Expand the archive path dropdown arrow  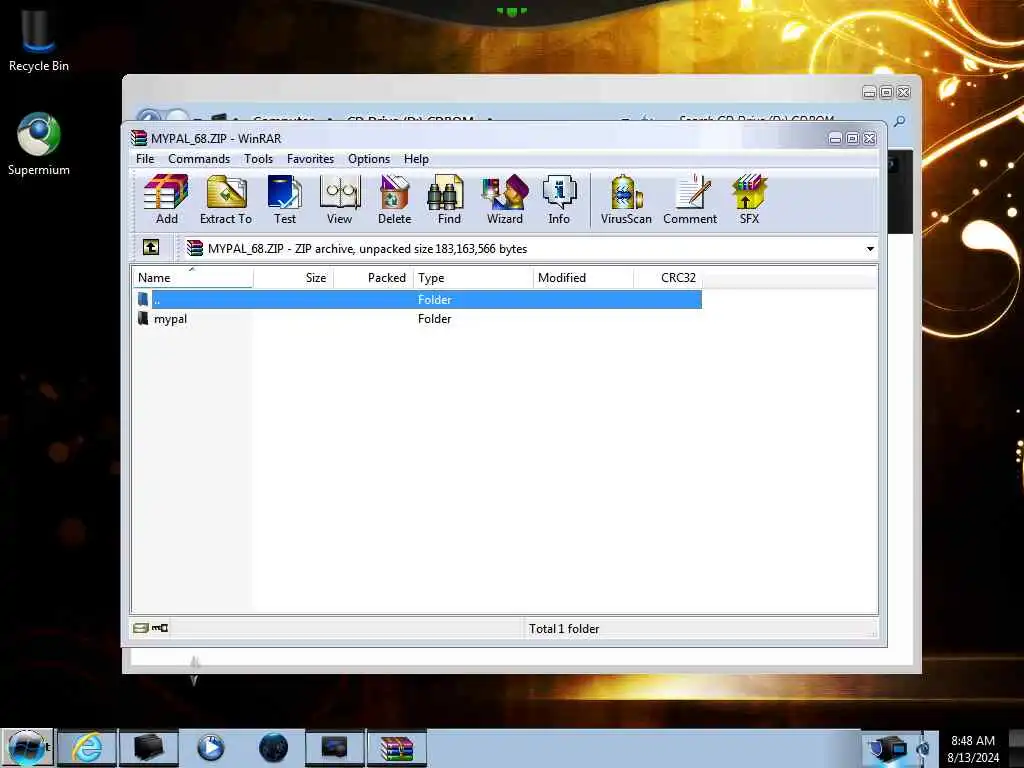click(870, 249)
